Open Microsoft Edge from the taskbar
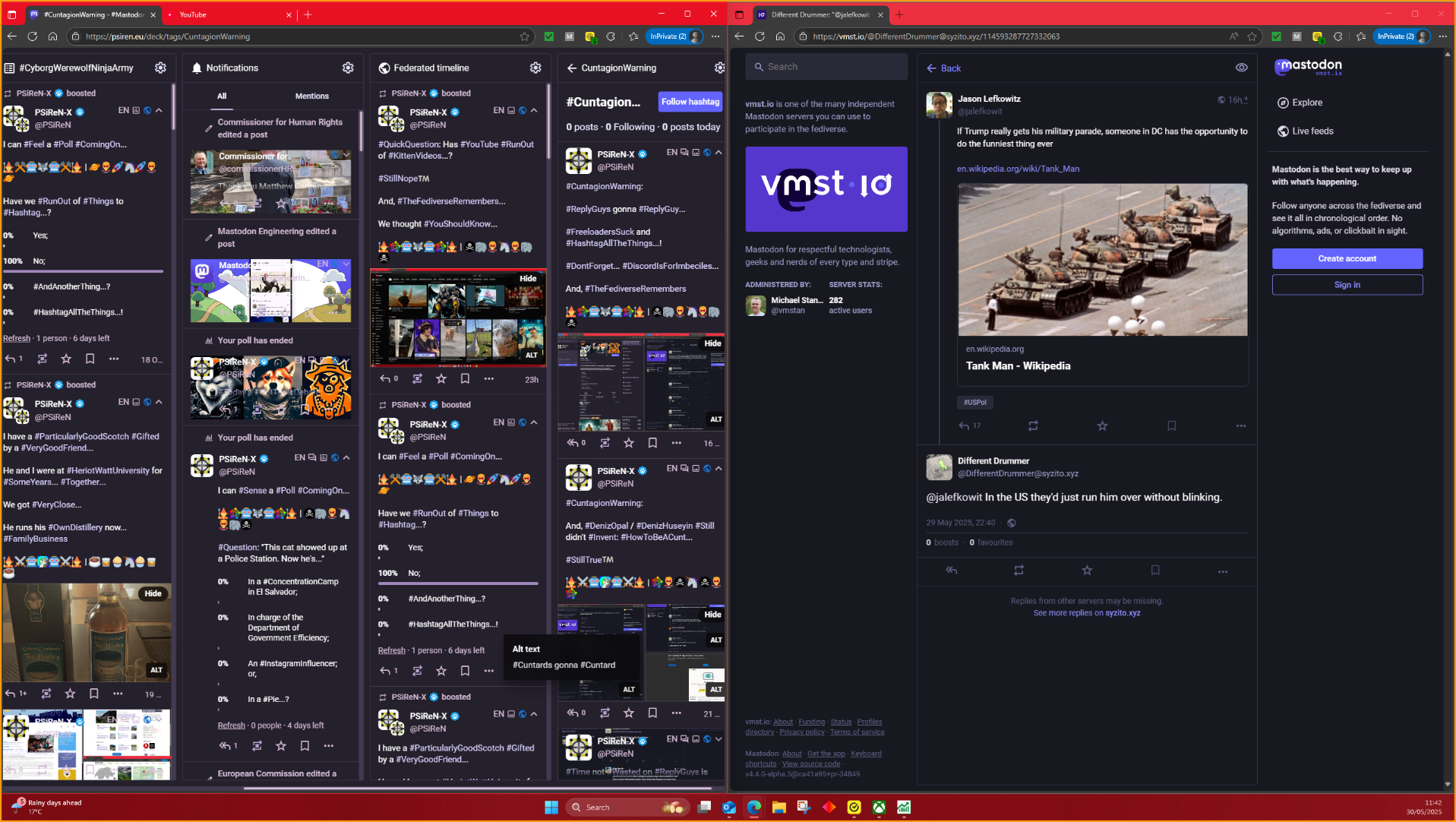The width and height of the screenshot is (1456, 822). tap(753, 807)
